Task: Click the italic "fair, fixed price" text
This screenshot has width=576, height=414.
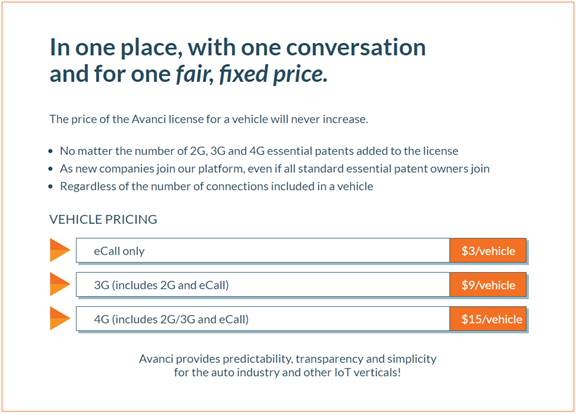Action: coord(251,74)
